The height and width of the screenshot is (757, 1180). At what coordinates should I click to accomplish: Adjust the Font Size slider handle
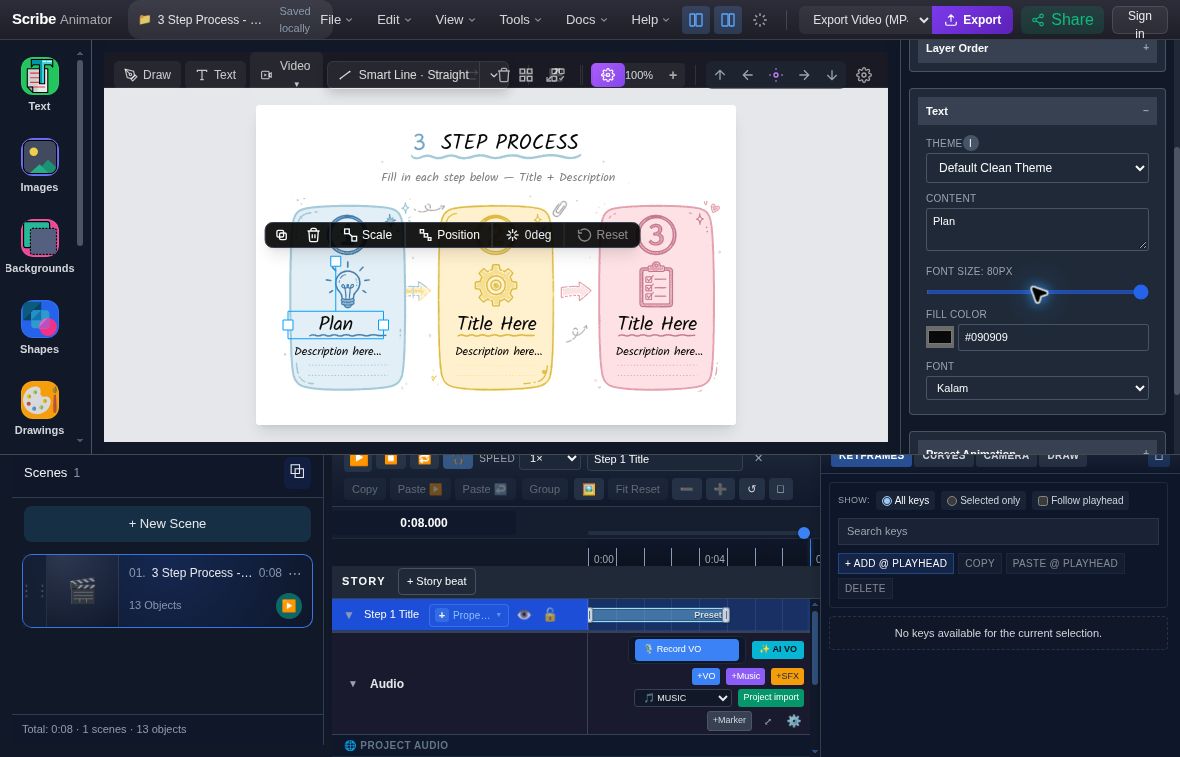tap(1141, 292)
